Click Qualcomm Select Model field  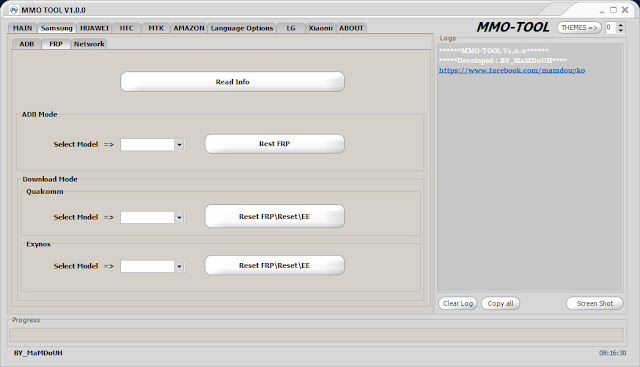pos(147,218)
